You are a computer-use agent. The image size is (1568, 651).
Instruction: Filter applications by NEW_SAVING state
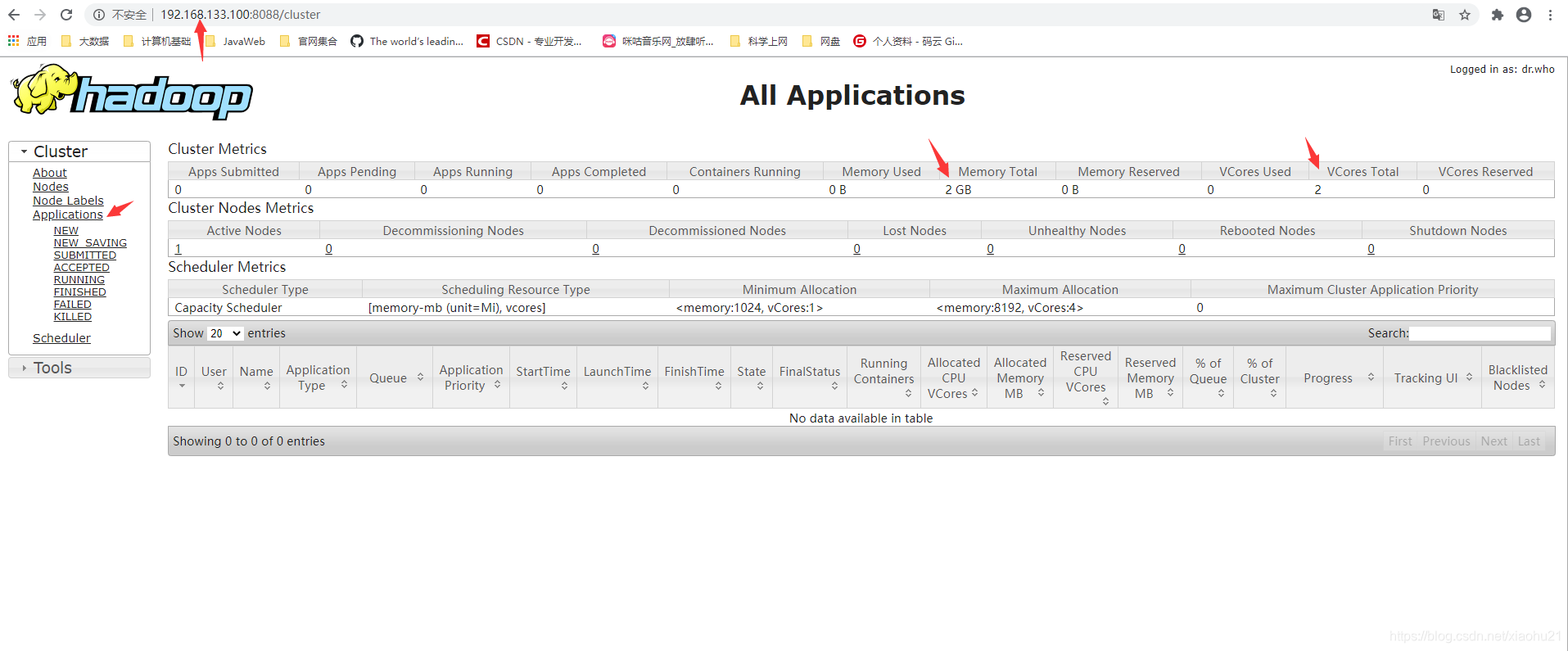(90, 243)
